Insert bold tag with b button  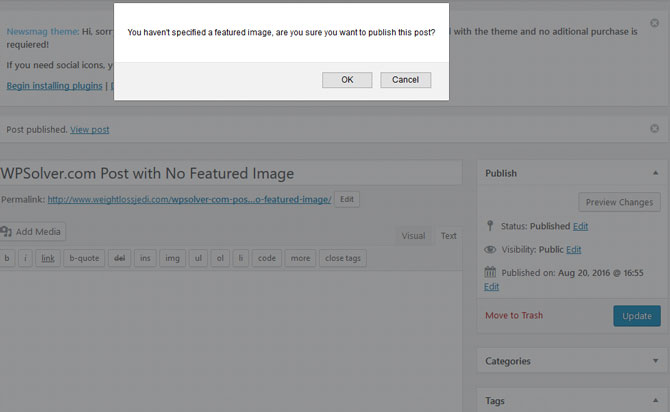tap(7, 258)
